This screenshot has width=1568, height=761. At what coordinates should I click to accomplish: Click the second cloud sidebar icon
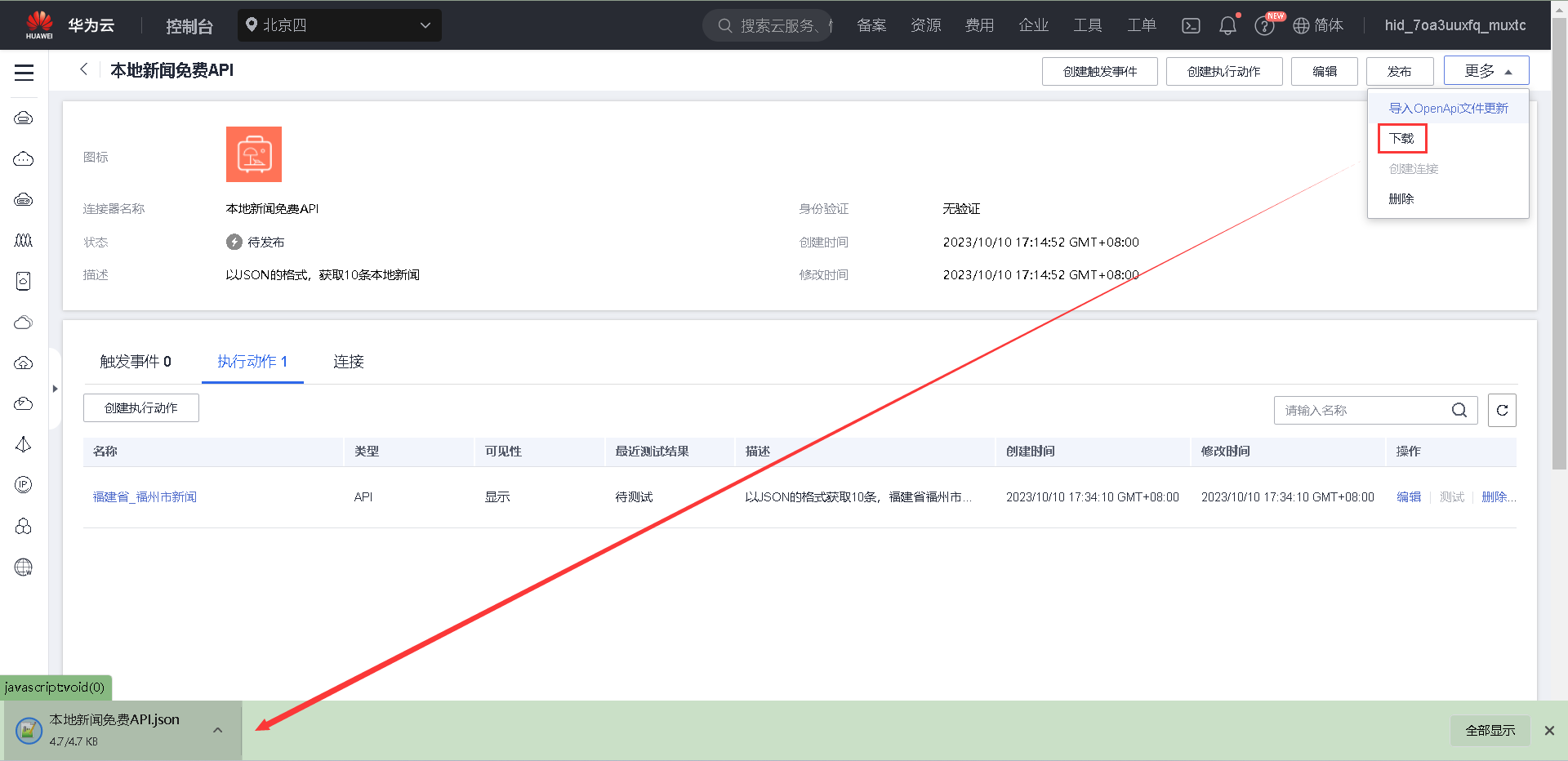24,159
